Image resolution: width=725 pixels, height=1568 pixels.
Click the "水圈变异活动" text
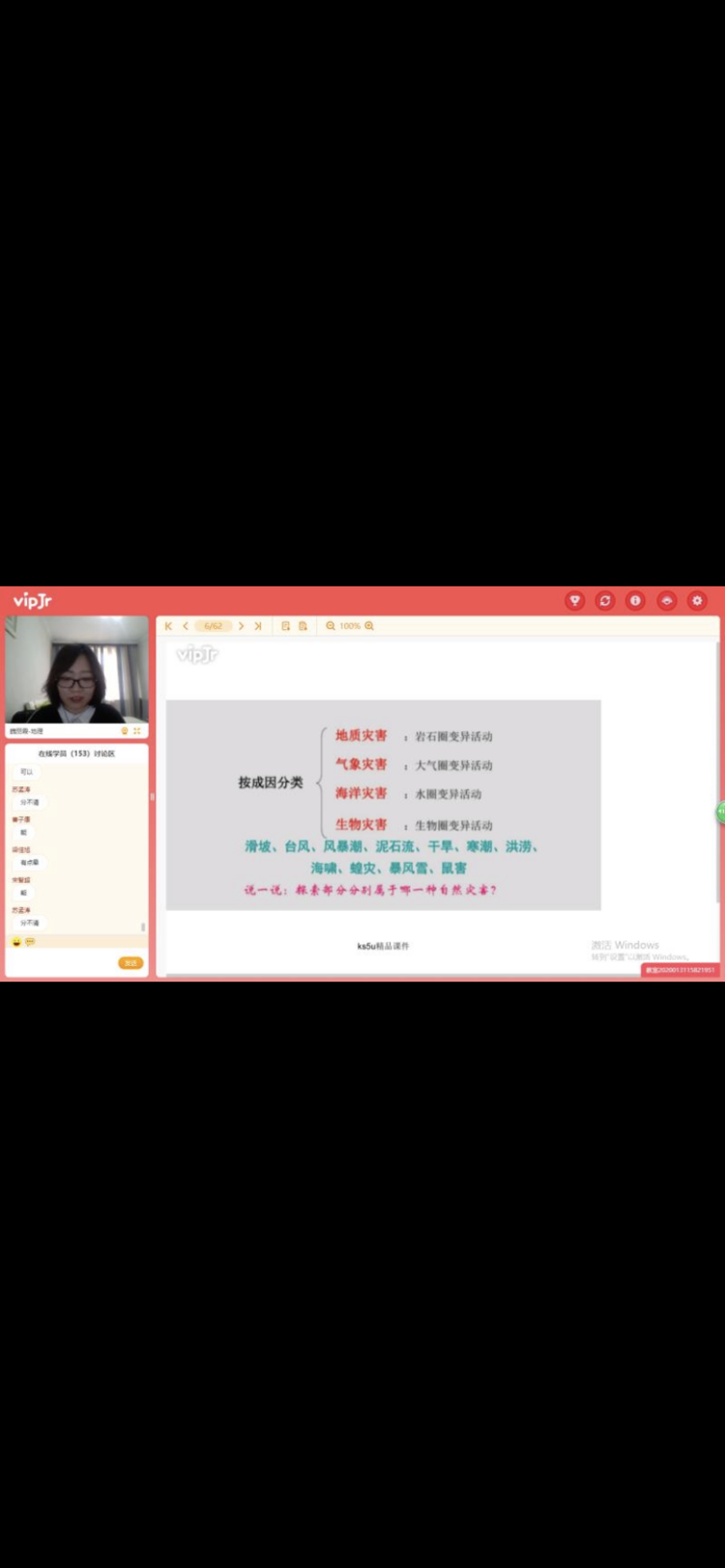tap(449, 794)
